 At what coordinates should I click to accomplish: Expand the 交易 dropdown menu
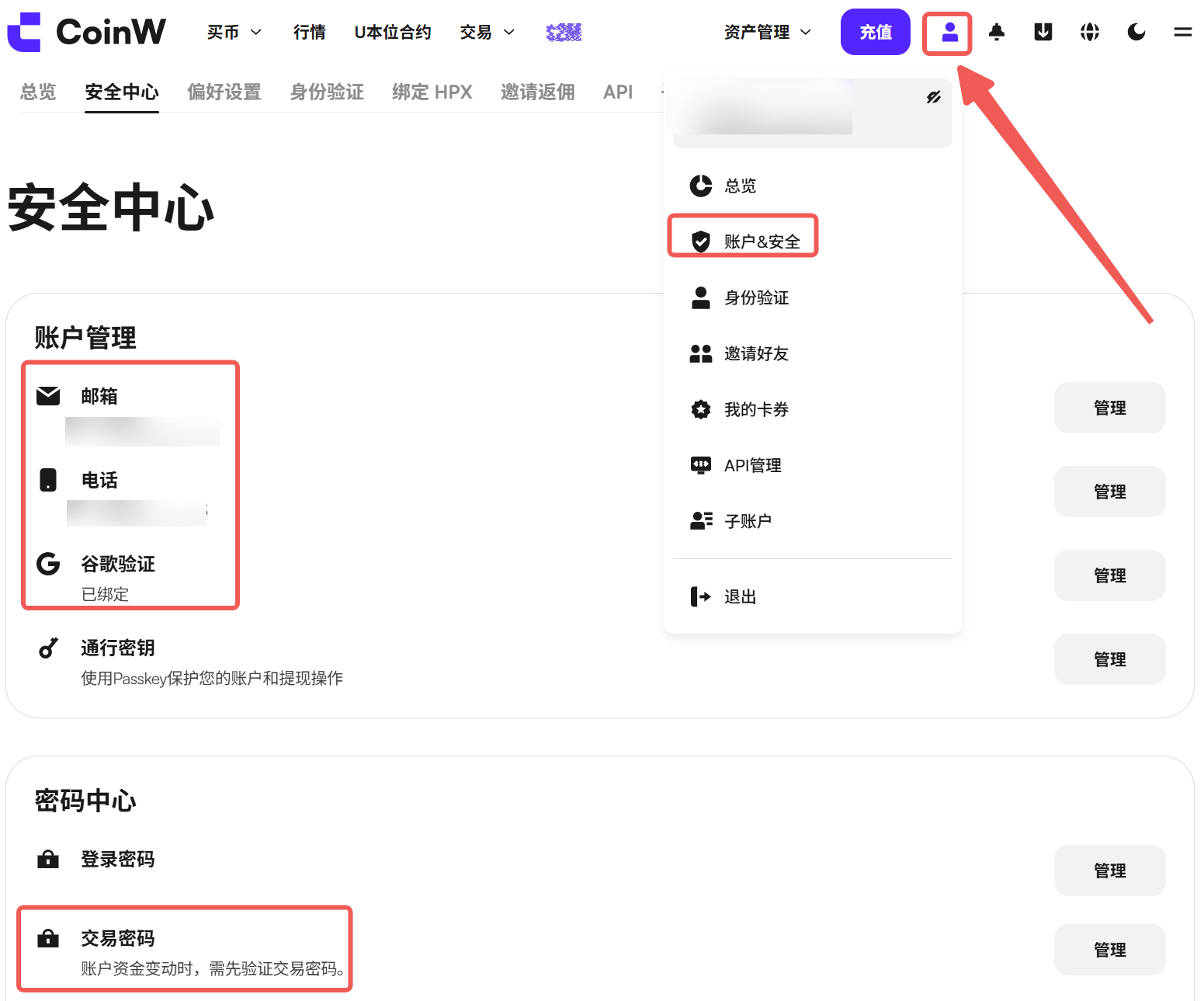click(487, 32)
